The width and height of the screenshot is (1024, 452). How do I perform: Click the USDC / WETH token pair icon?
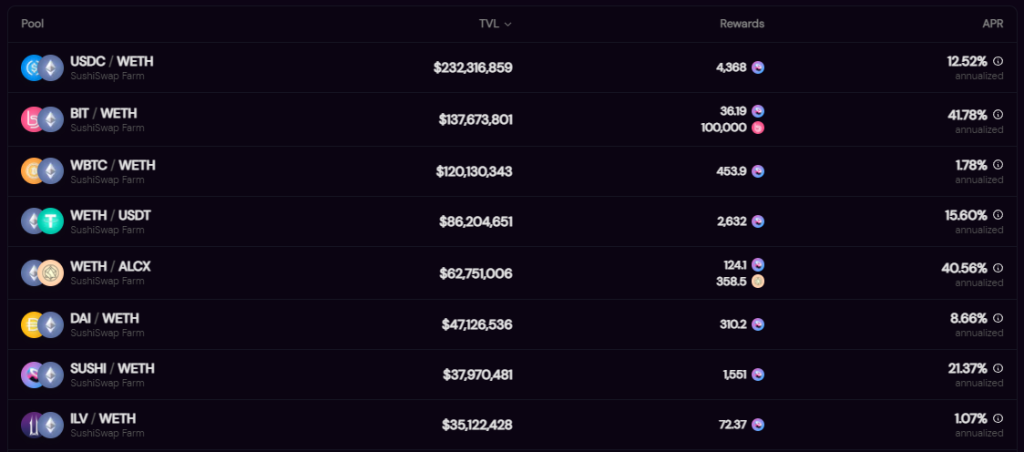(x=42, y=68)
